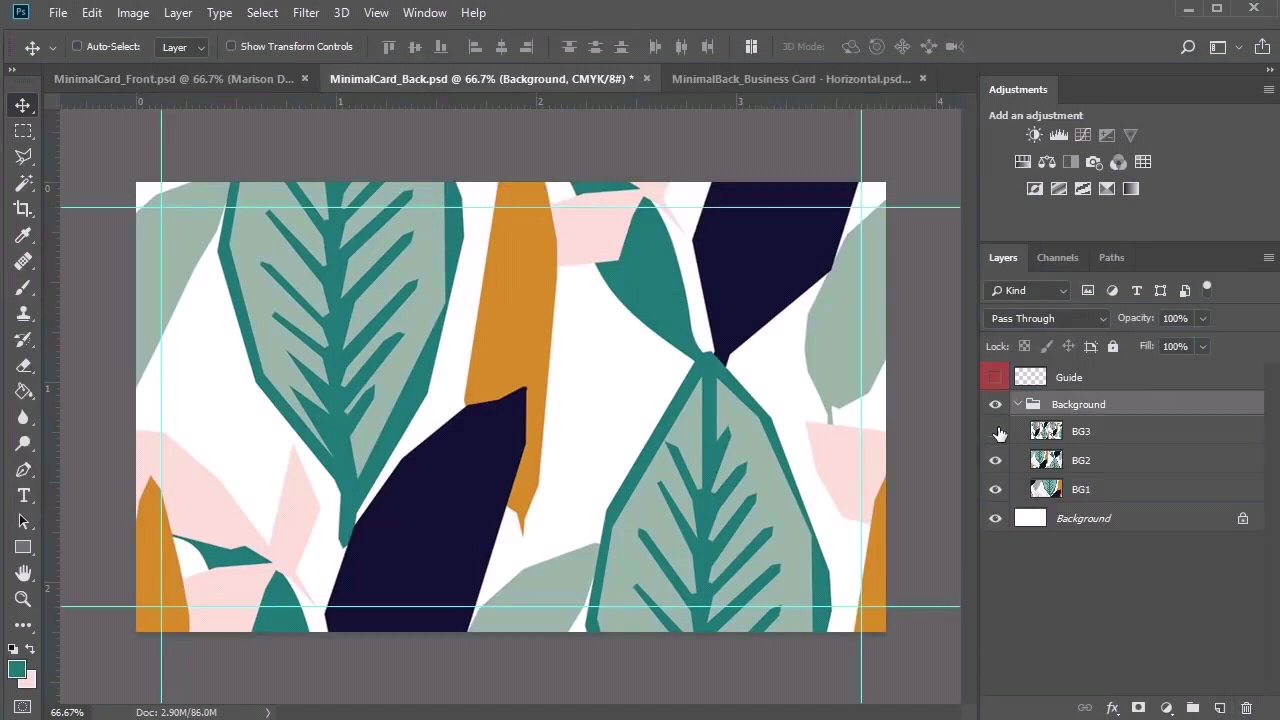
Task: Enable Show Transform Controls checkbox
Action: (x=231, y=46)
